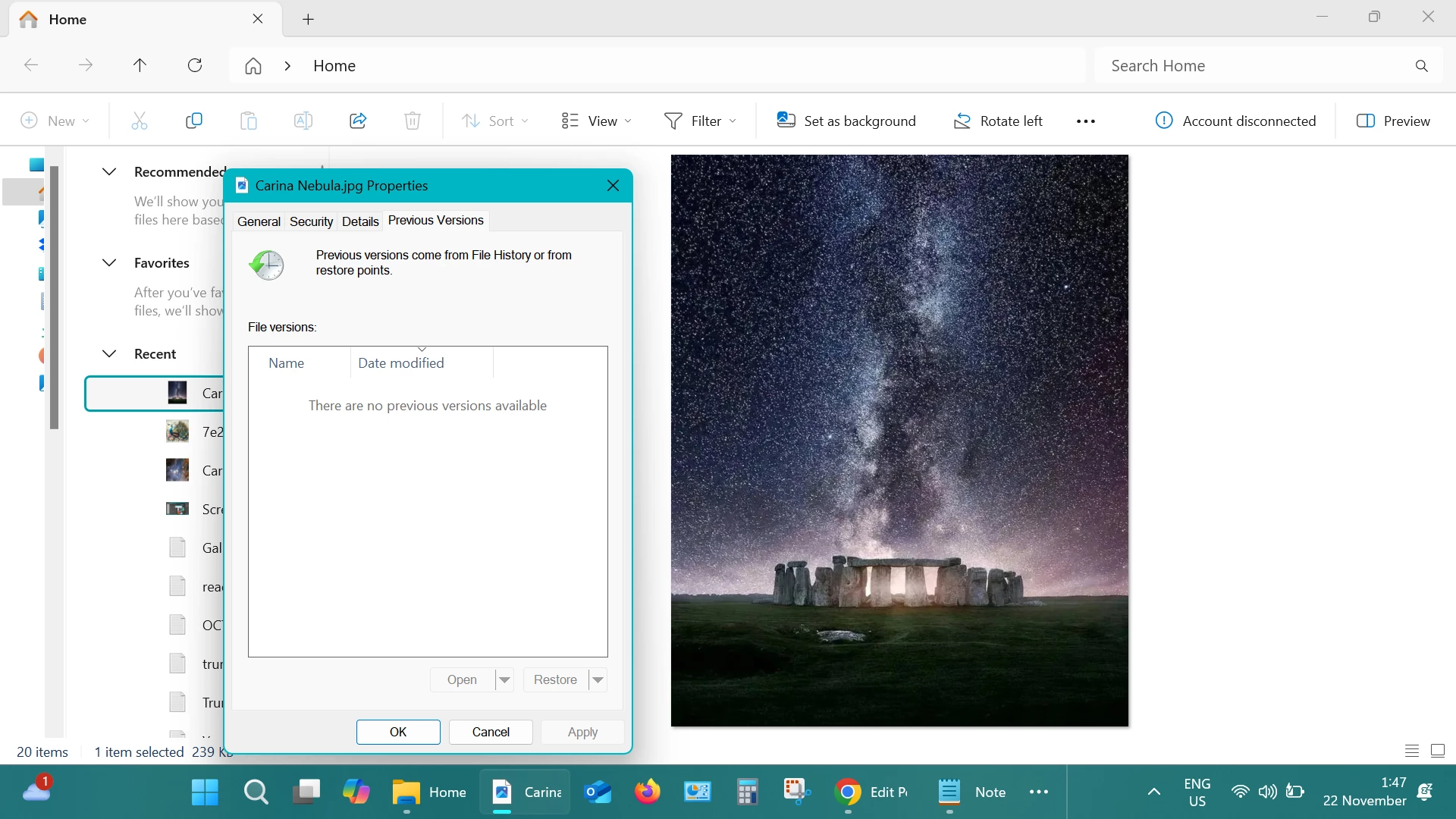Click the Up directory arrow

pyautogui.click(x=140, y=65)
